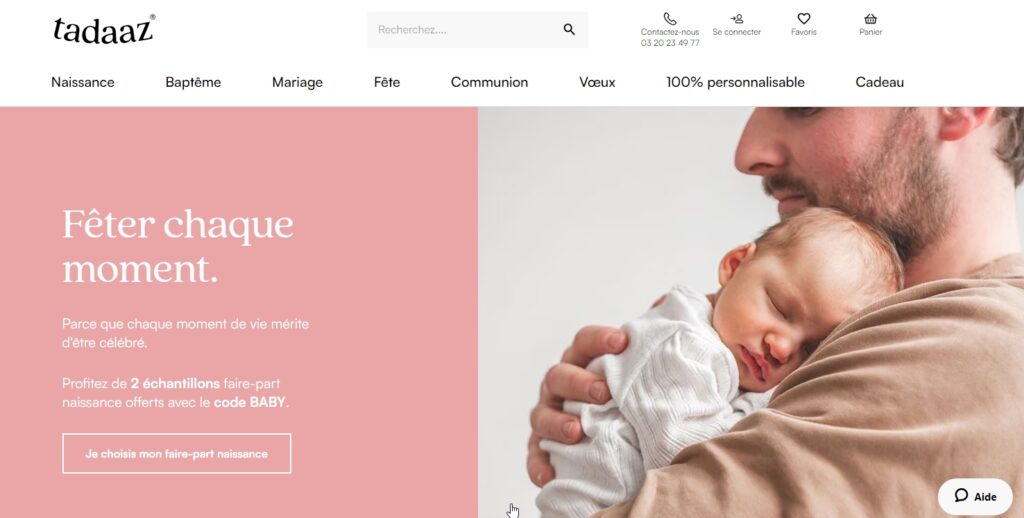Open Favoris via the heart icon
The height and width of the screenshot is (518, 1024).
(803, 19)
